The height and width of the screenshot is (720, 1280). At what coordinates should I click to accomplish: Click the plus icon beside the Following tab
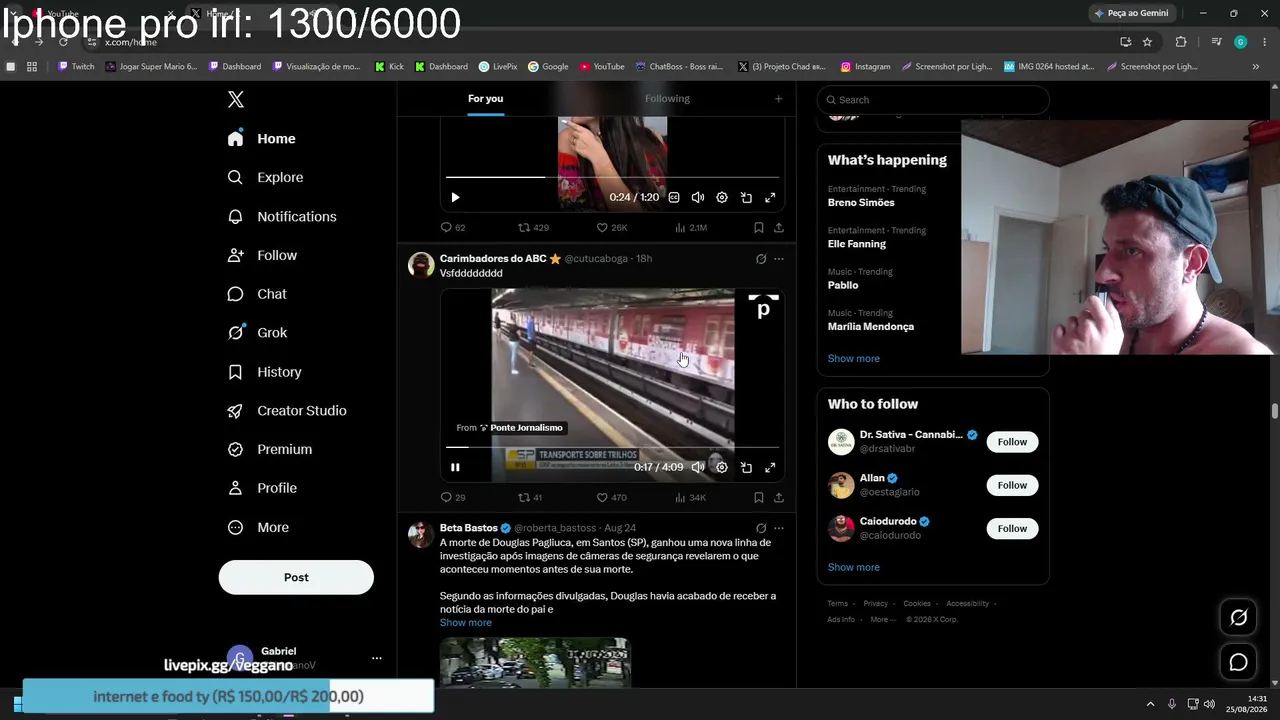click(778, 98)
